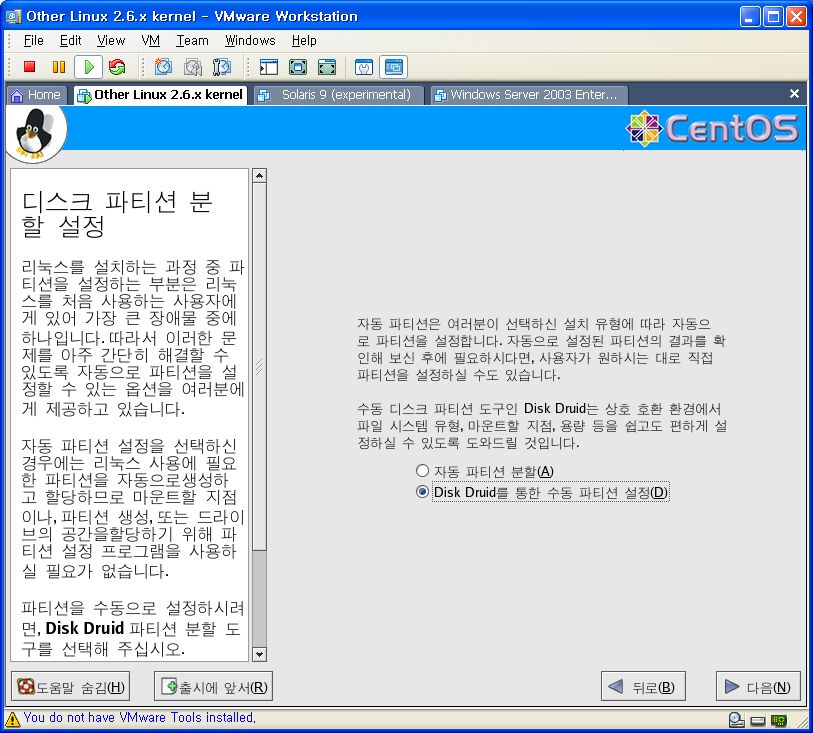Click the CD-ROM device status icon
Viewport: 813px width, 733px height.
coord(736,719)
